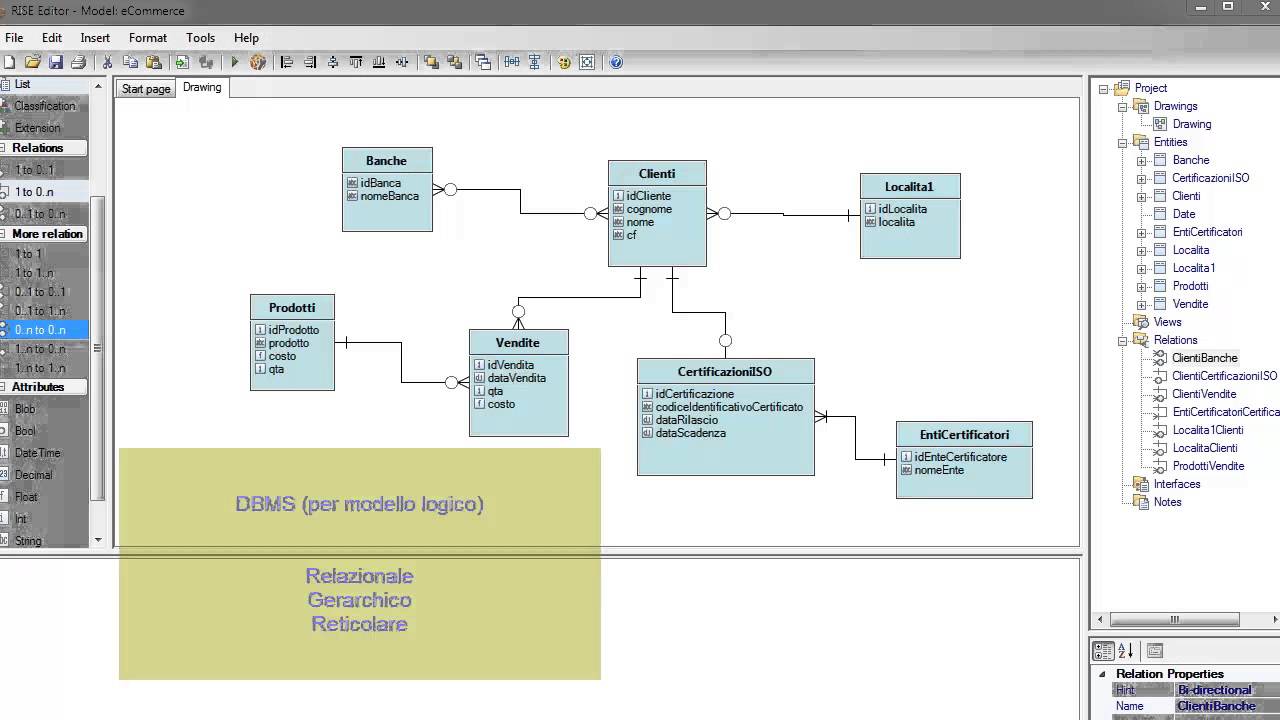Click the Attributes toolbox section header
Screen dimensions: 1280x720
click(x=44, y=387)
